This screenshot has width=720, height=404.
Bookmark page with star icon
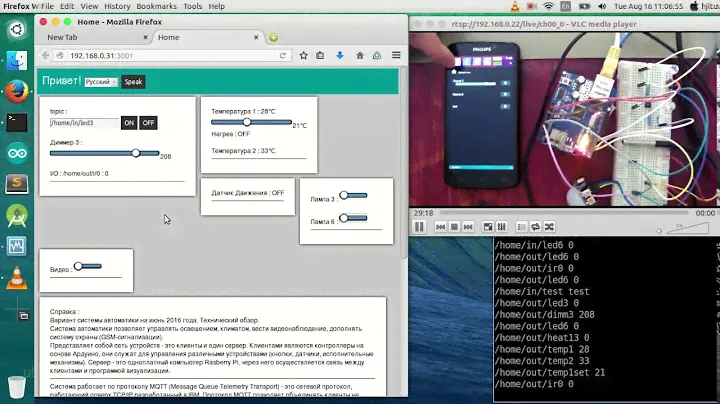(301, 55)
